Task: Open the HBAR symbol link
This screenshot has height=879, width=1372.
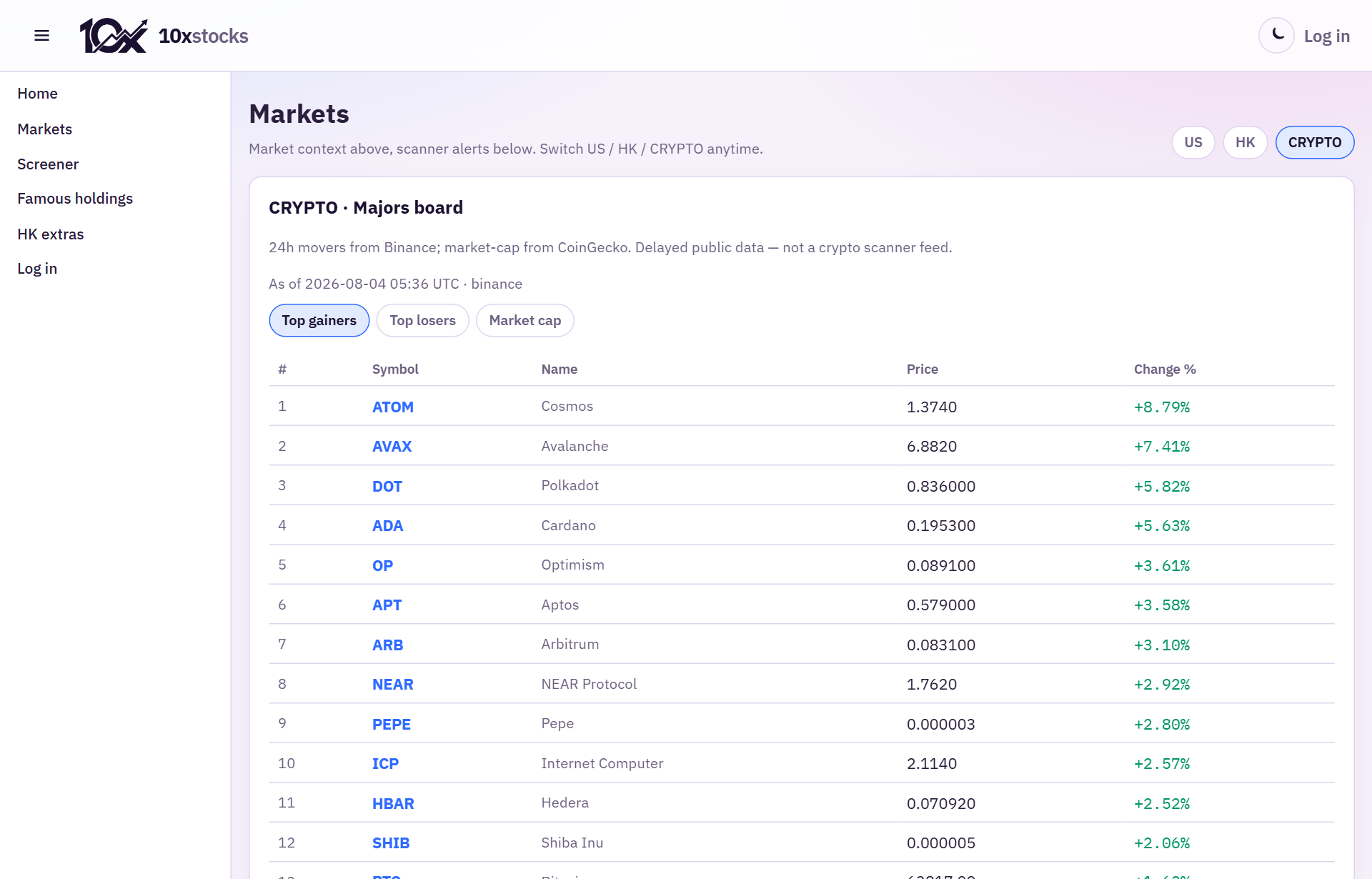Action: [x=393, y=803]
